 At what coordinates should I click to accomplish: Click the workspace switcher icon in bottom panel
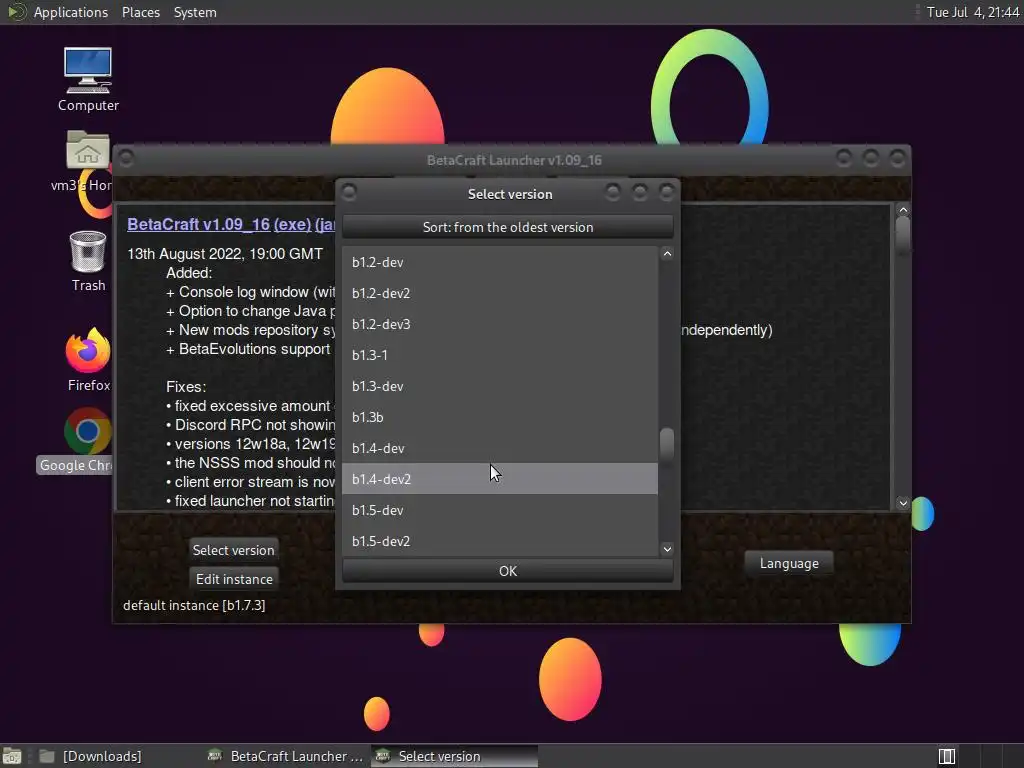pos(947,756)
